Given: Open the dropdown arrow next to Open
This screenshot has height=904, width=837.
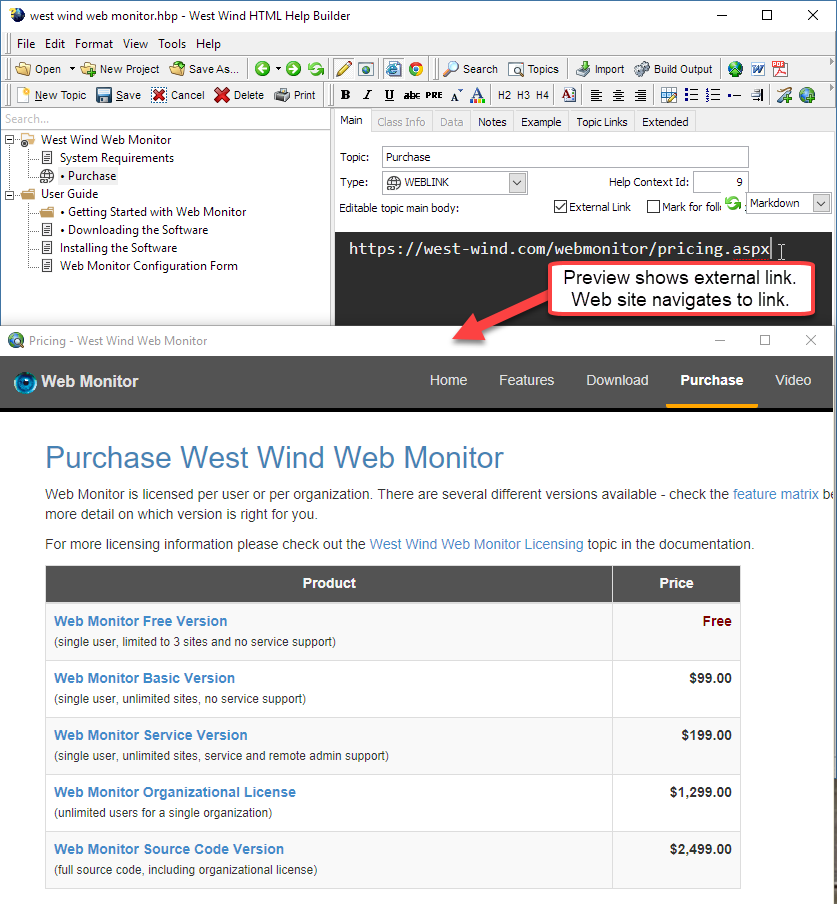Looking at the screenshot, I should click(x=72, y=69).
